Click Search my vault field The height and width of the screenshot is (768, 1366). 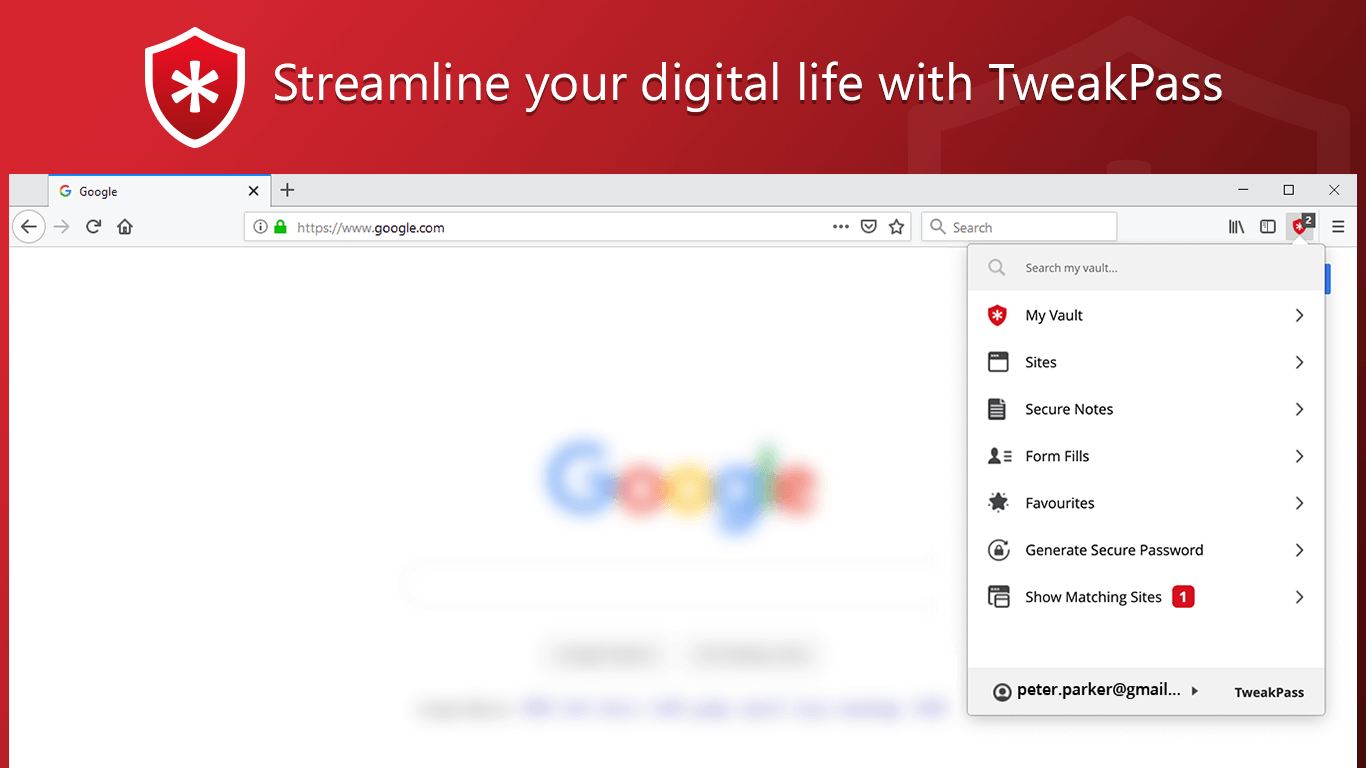click(x=1146, y=268)
